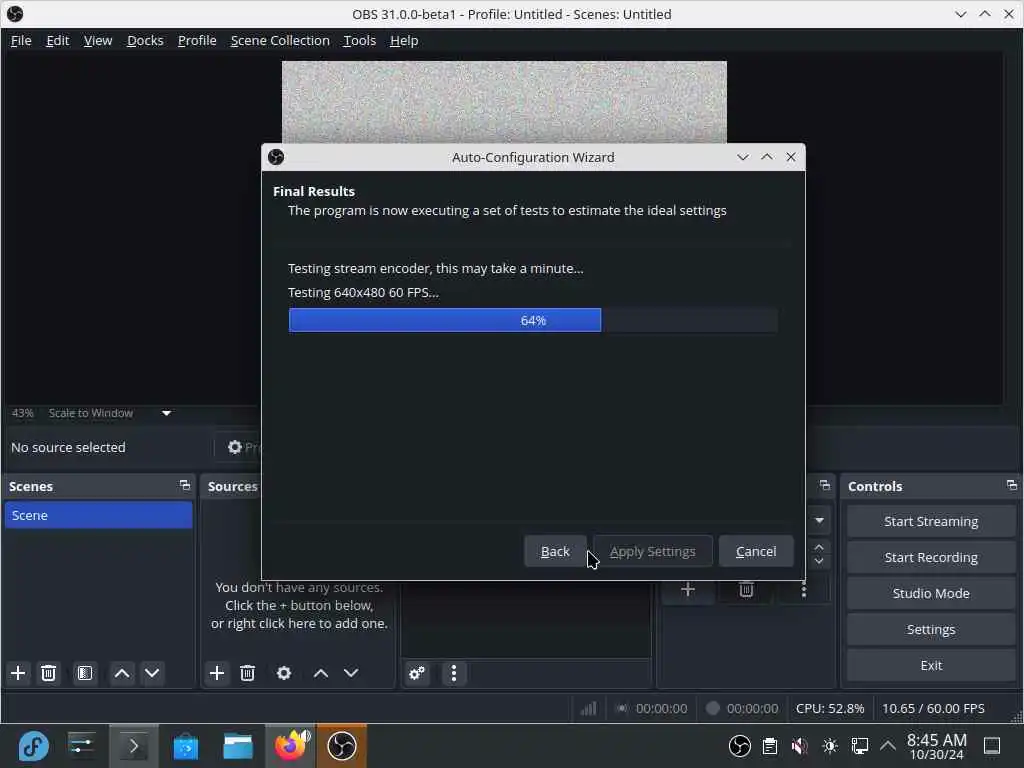Click Back in Auto-Configuration Wizard
1024x768 pixels.
point(555,552)
